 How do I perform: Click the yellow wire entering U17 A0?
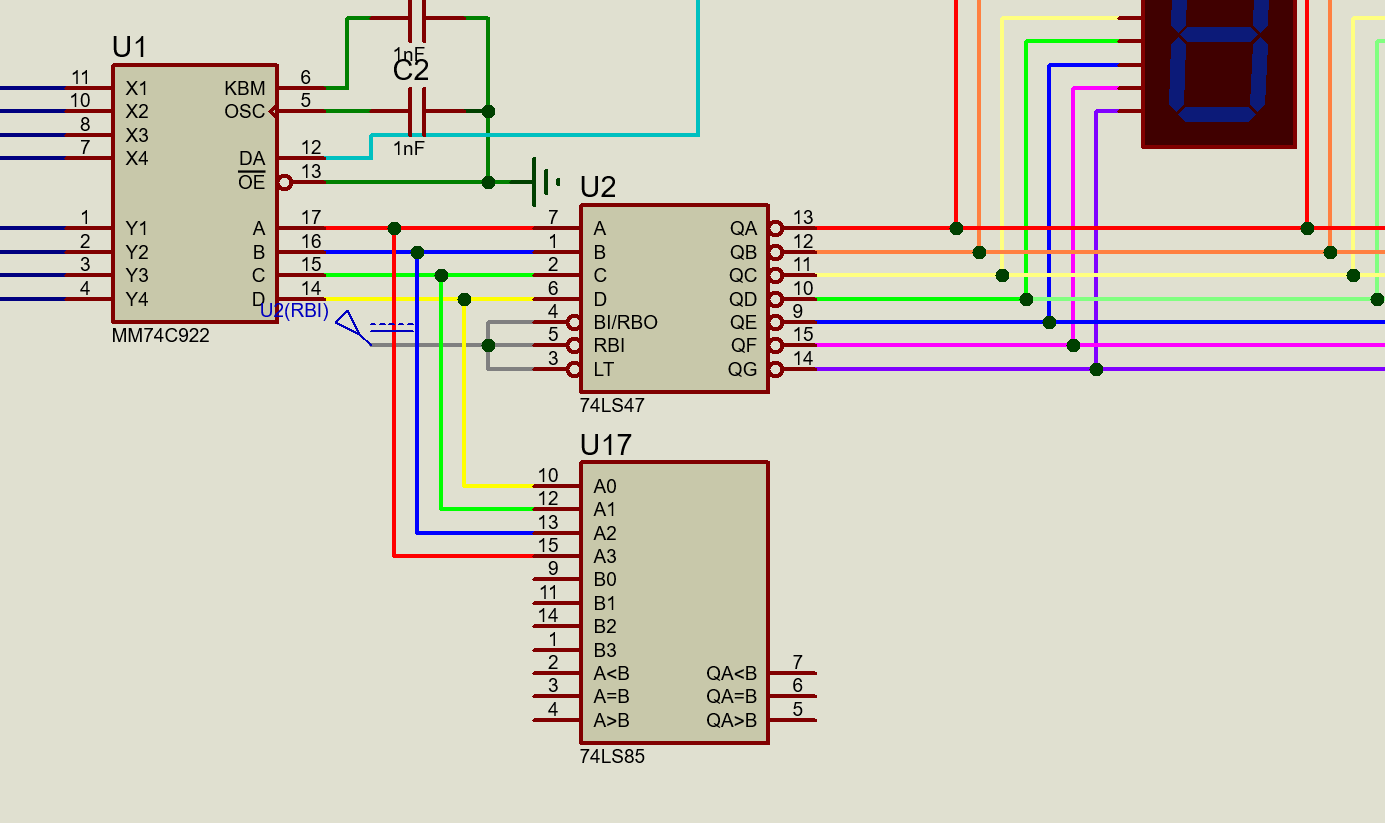[500, 485]
